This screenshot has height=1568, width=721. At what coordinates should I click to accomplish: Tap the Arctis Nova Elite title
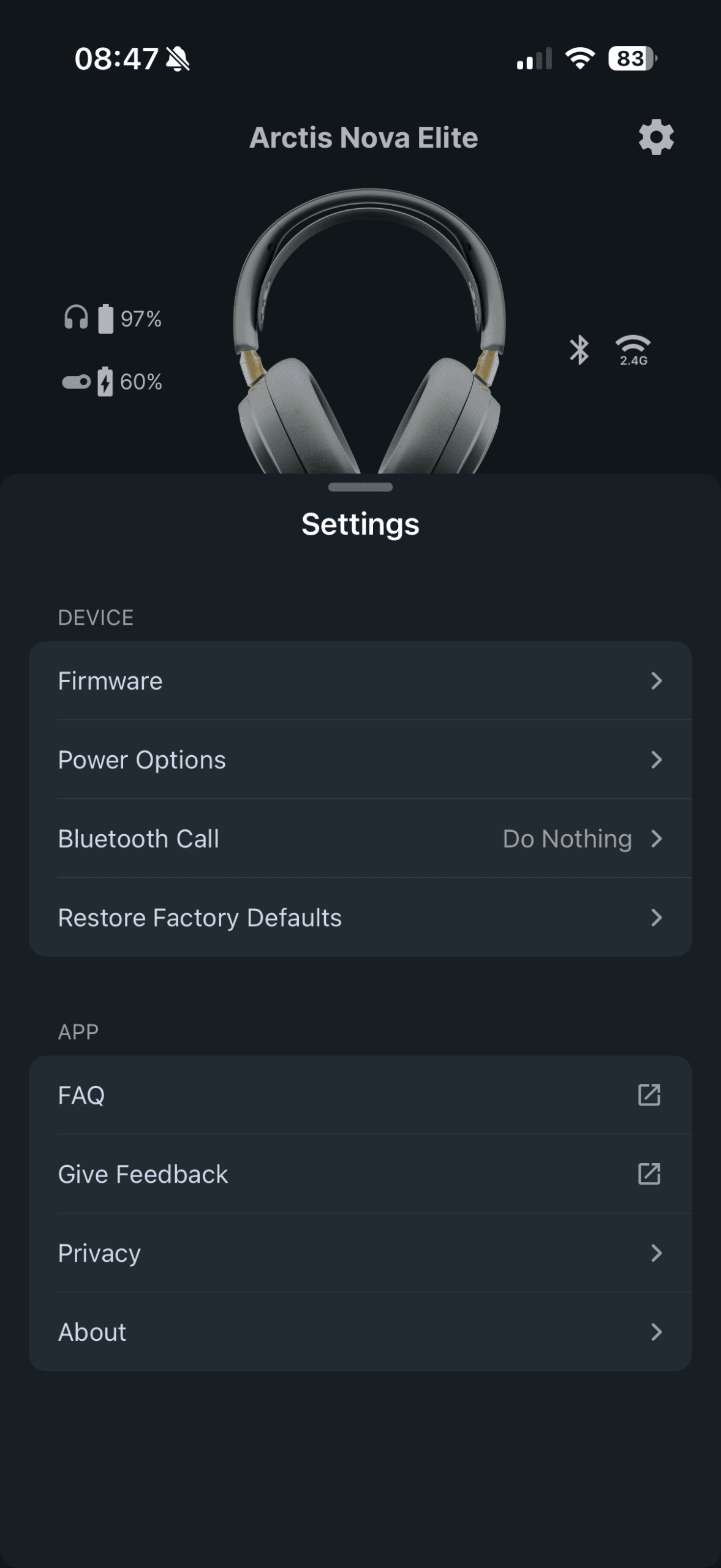click(363, 137)
